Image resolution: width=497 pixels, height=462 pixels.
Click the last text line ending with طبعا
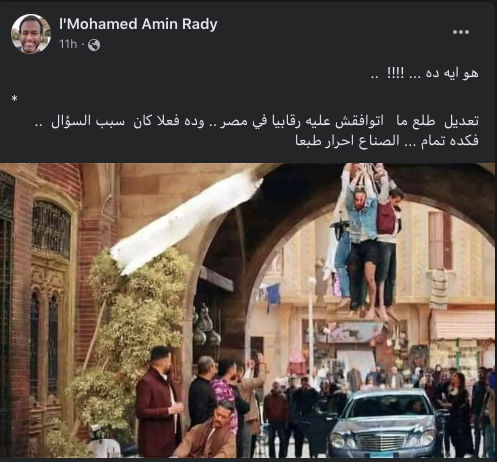click(x=387, y=141)
